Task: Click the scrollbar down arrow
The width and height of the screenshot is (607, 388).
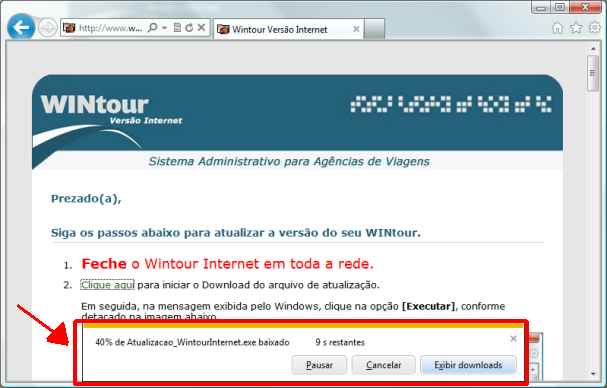Action: coord(593,374)
